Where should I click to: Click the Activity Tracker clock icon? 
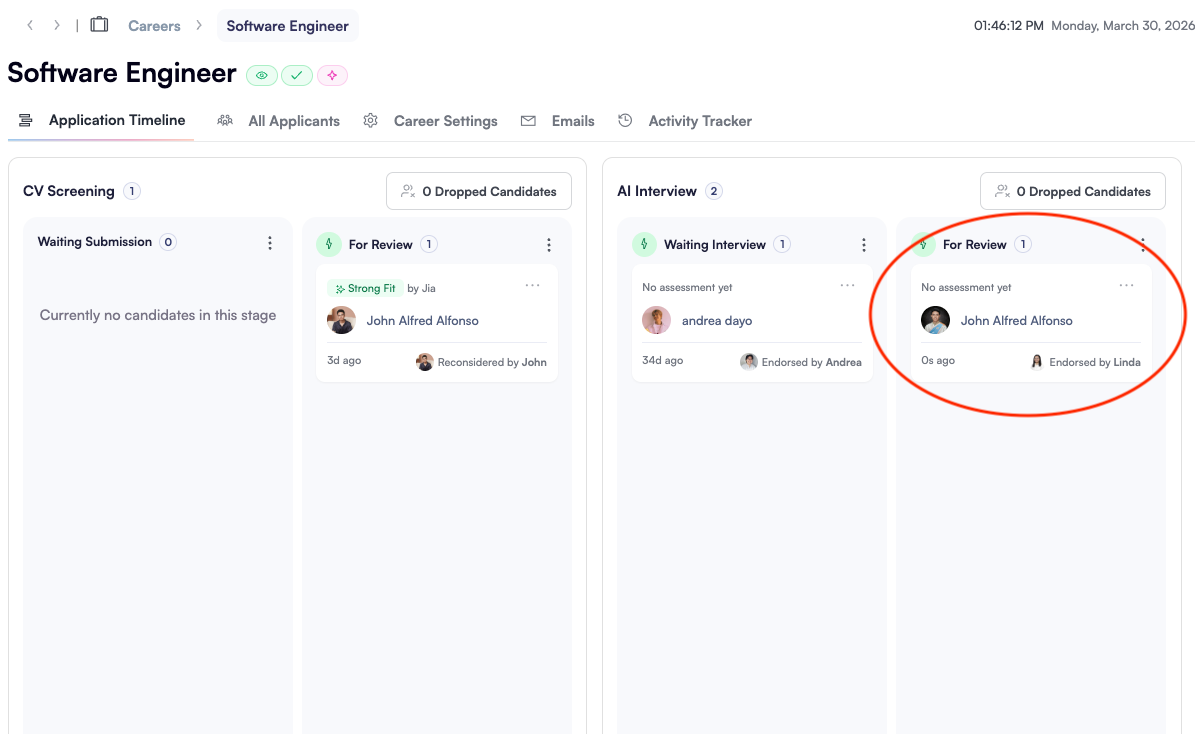coord(625,121)
